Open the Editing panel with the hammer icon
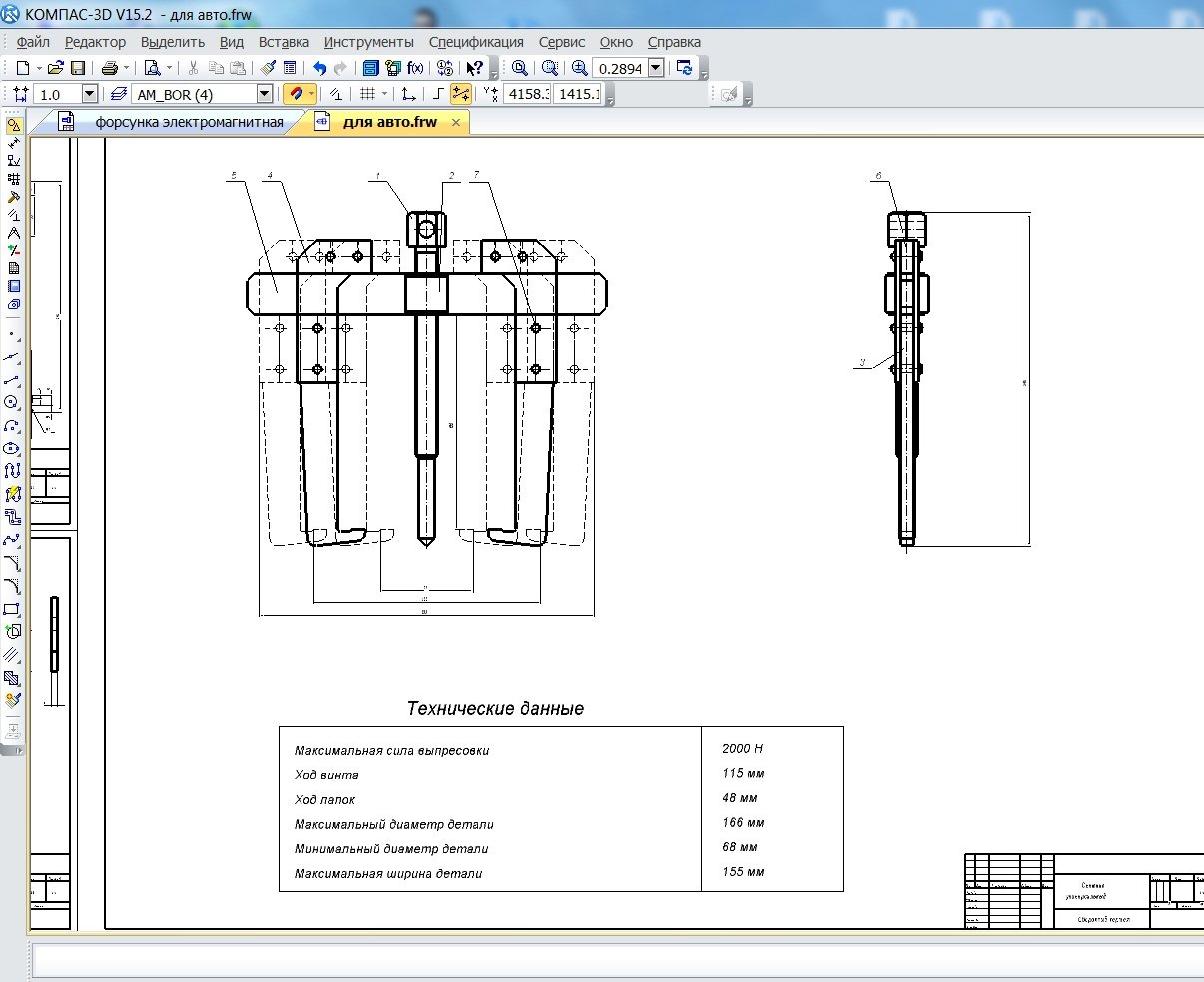This screenshot has width=1204, height=982. [14, 197]
